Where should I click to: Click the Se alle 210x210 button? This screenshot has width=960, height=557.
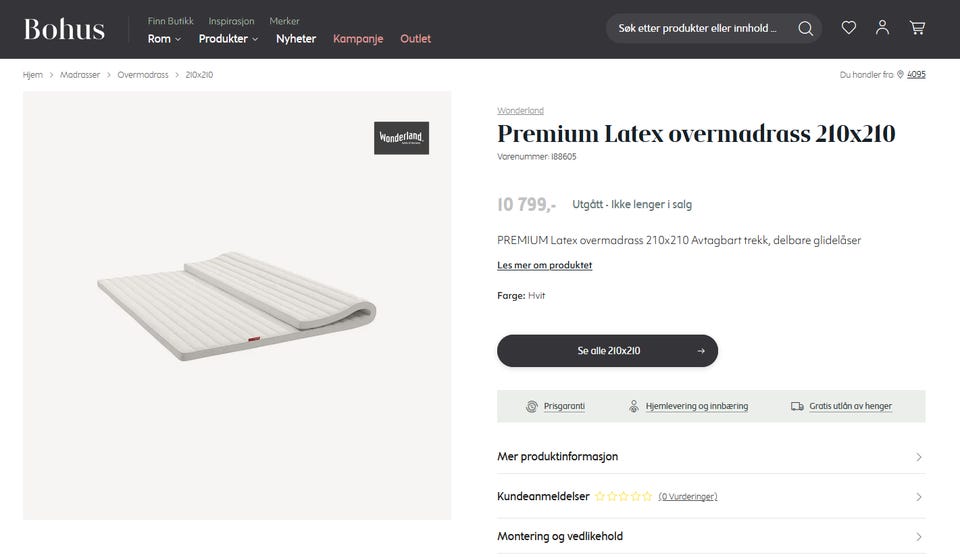[607, 351]
